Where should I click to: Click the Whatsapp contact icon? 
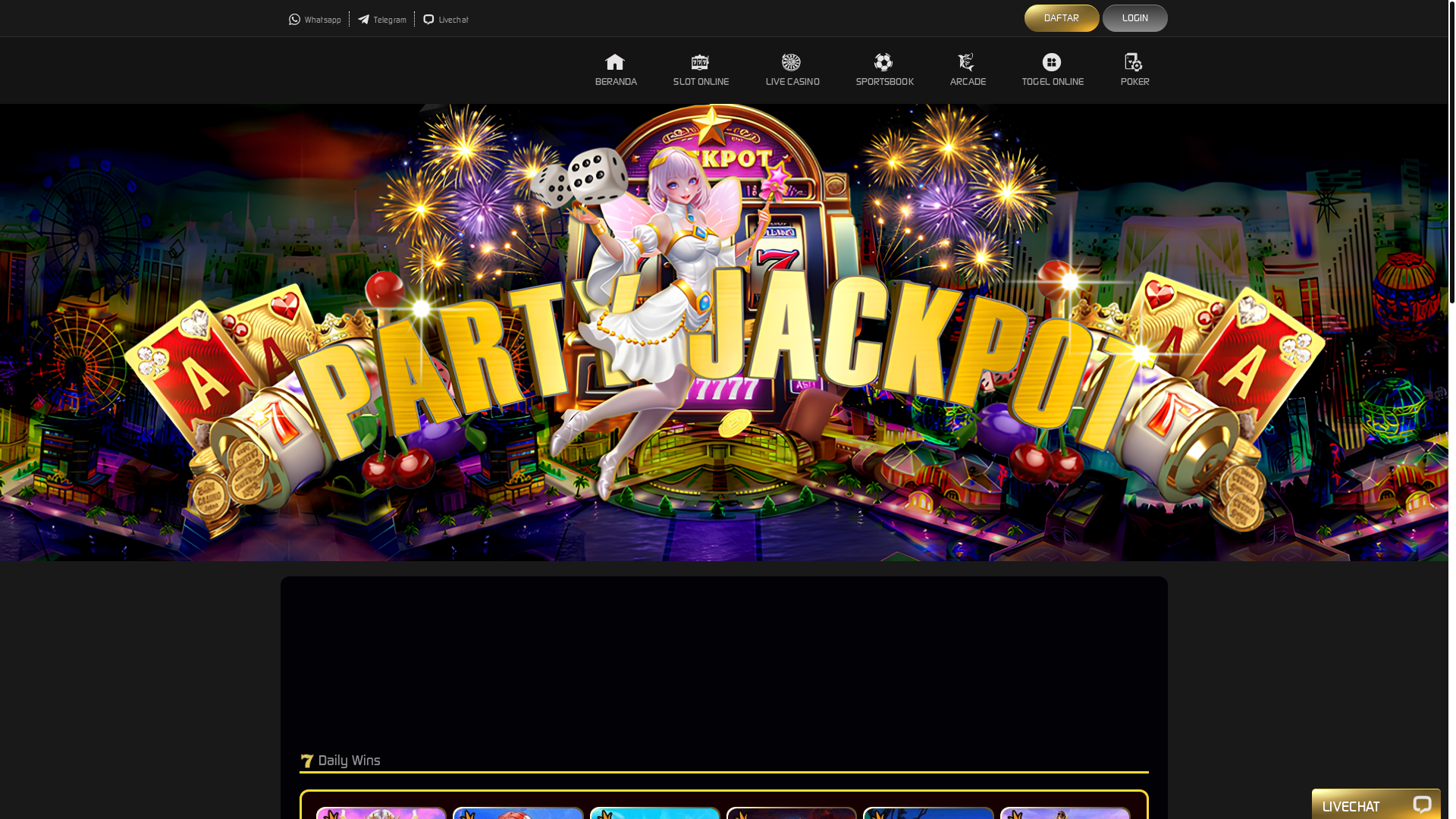[x=295, y=20]
